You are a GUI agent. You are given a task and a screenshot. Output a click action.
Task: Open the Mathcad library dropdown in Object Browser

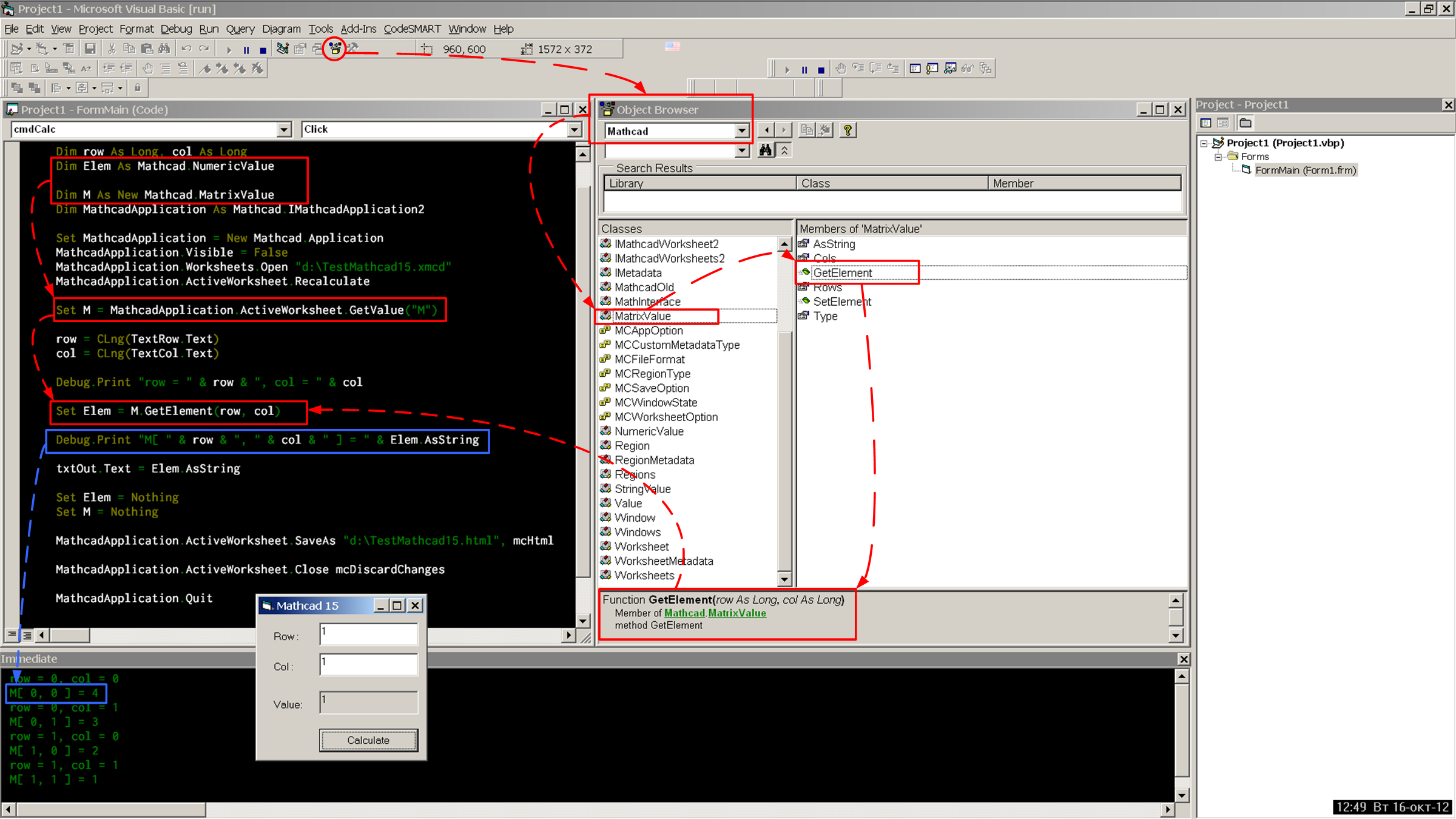pos(741,131)
